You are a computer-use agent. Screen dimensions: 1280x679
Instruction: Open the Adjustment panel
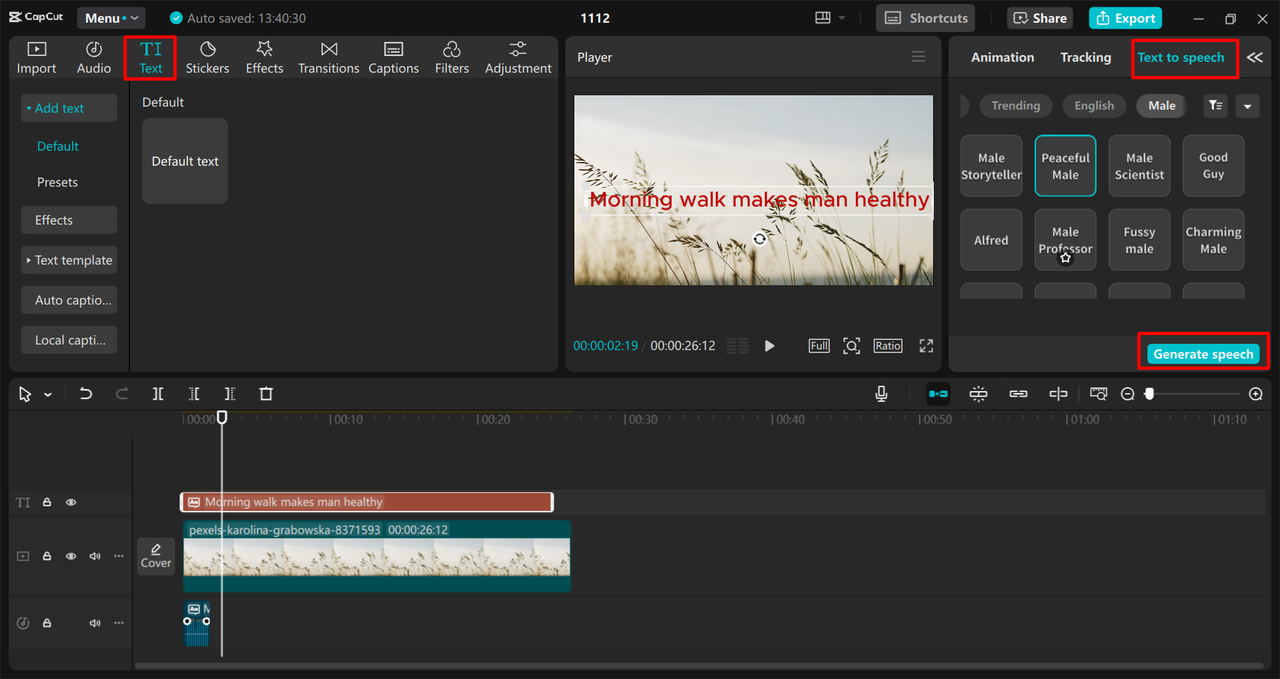point(518,58)
